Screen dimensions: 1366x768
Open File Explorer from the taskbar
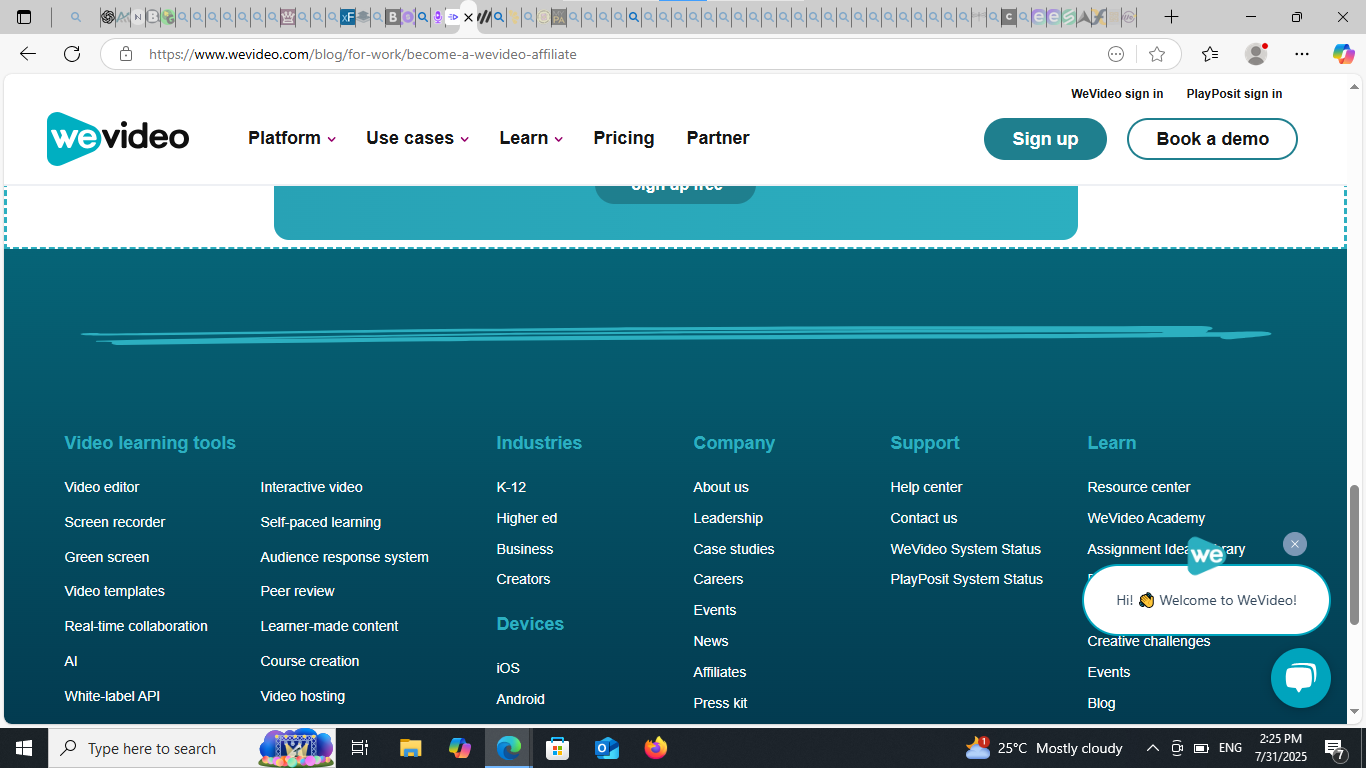(410, 748)
